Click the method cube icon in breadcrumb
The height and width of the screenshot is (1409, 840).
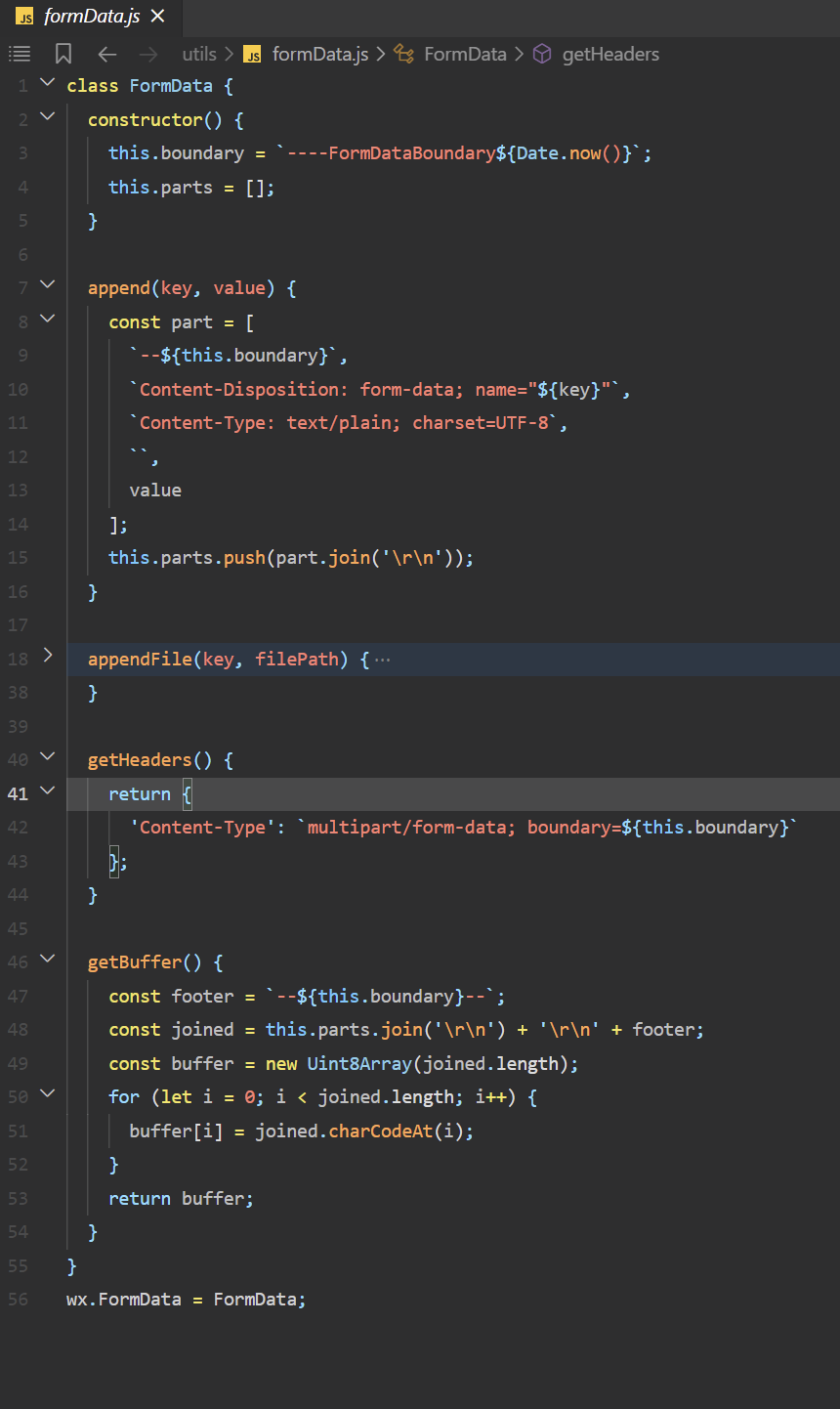point(542,54)
